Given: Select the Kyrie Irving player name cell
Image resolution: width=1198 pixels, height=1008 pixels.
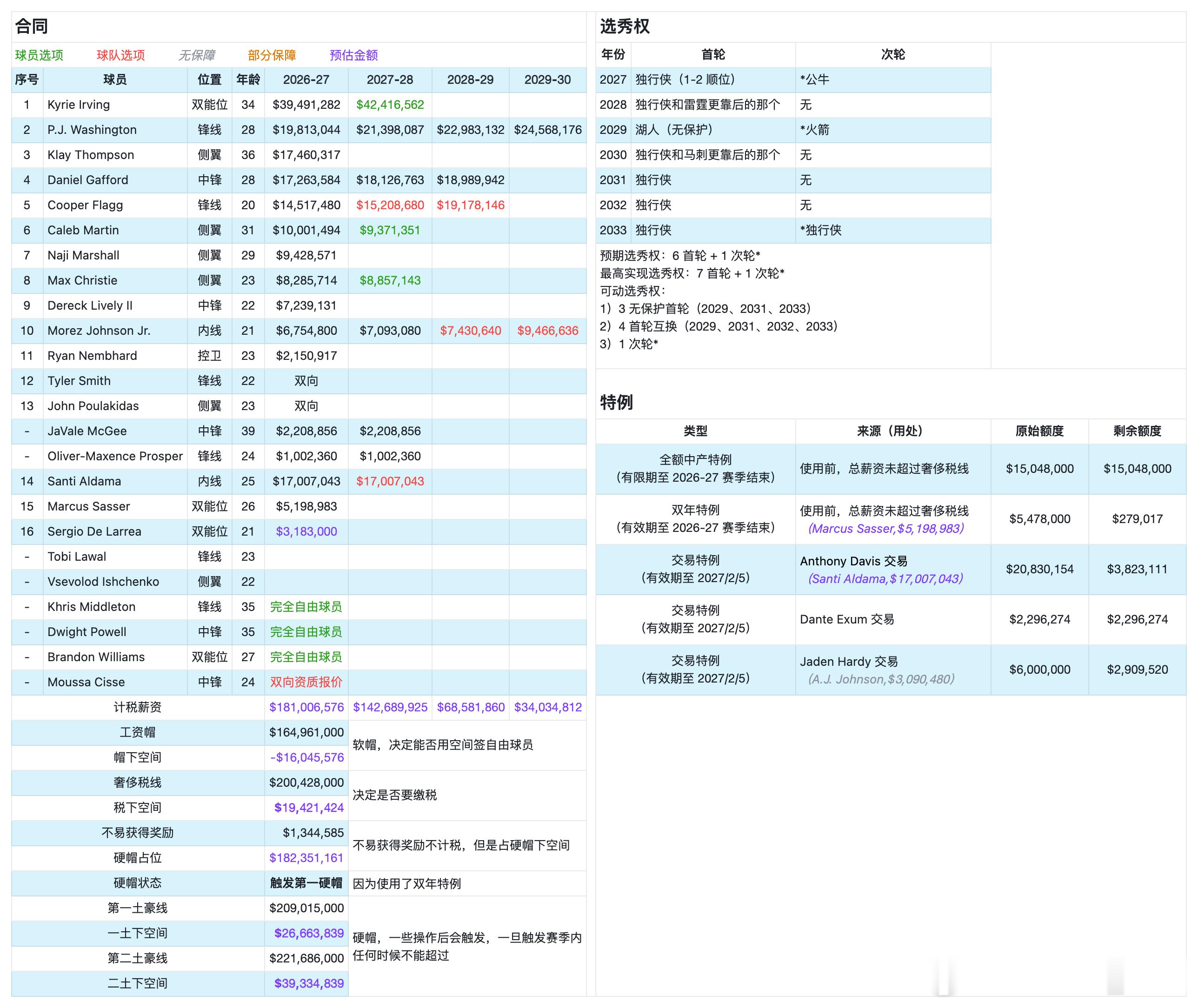Looking at the screenshot, I should pos(115,105).
